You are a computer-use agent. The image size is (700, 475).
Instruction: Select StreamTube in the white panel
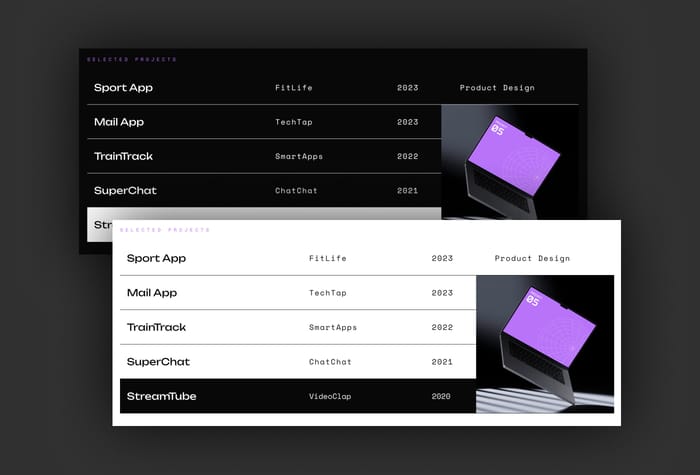point(162,396)
